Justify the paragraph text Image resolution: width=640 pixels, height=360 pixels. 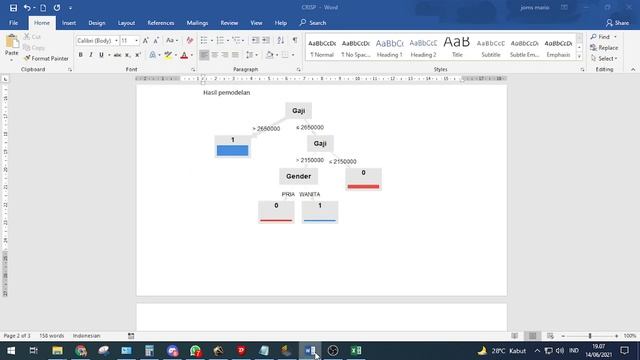click(235, 55)
